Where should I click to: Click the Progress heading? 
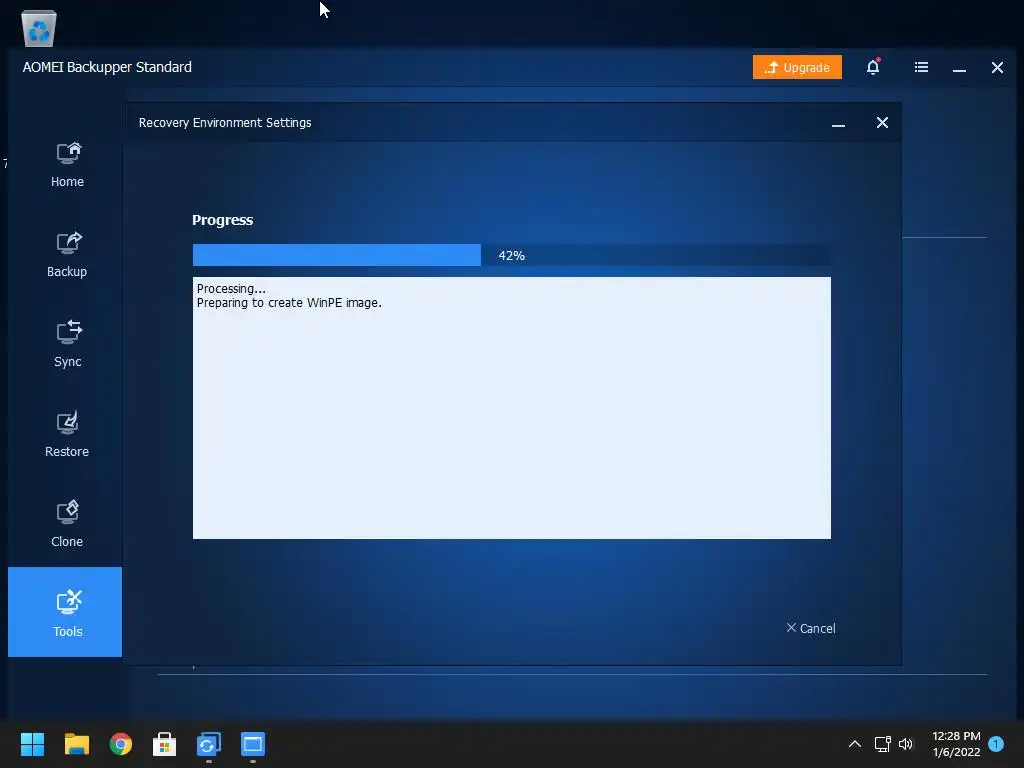(x=223, y=220)
